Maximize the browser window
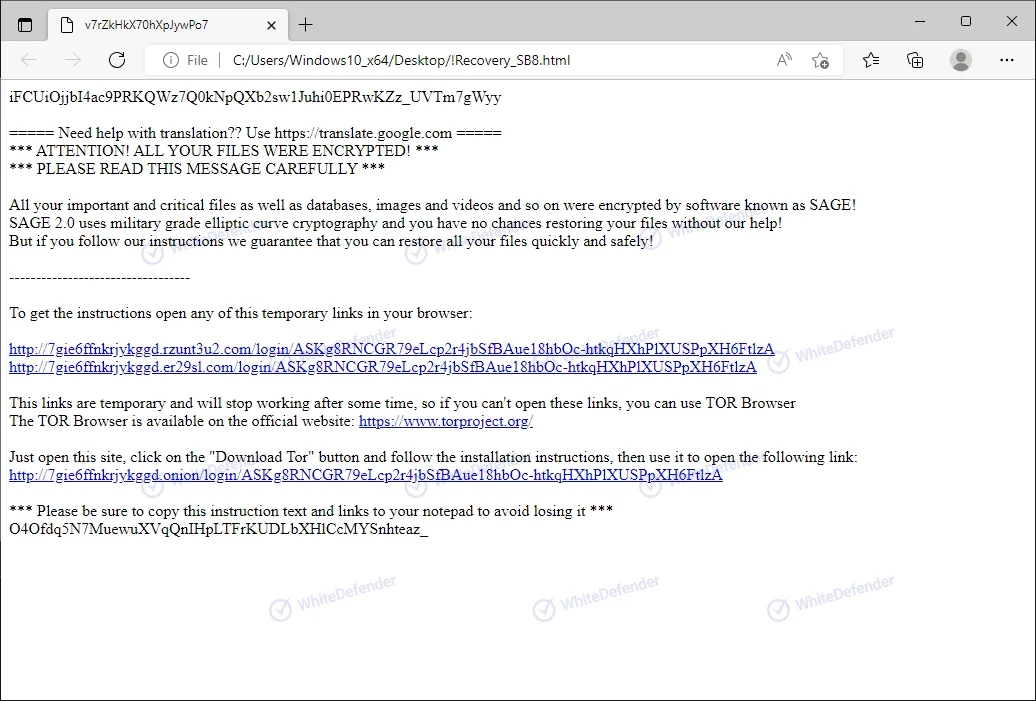1036x701 pixels. (965, 22)
